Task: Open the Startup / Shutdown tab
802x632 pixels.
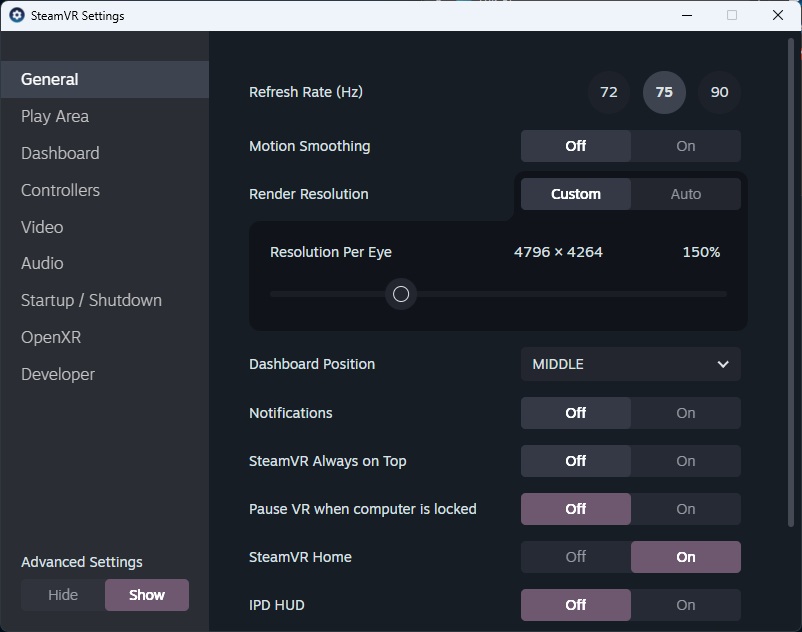Action: 105,300
